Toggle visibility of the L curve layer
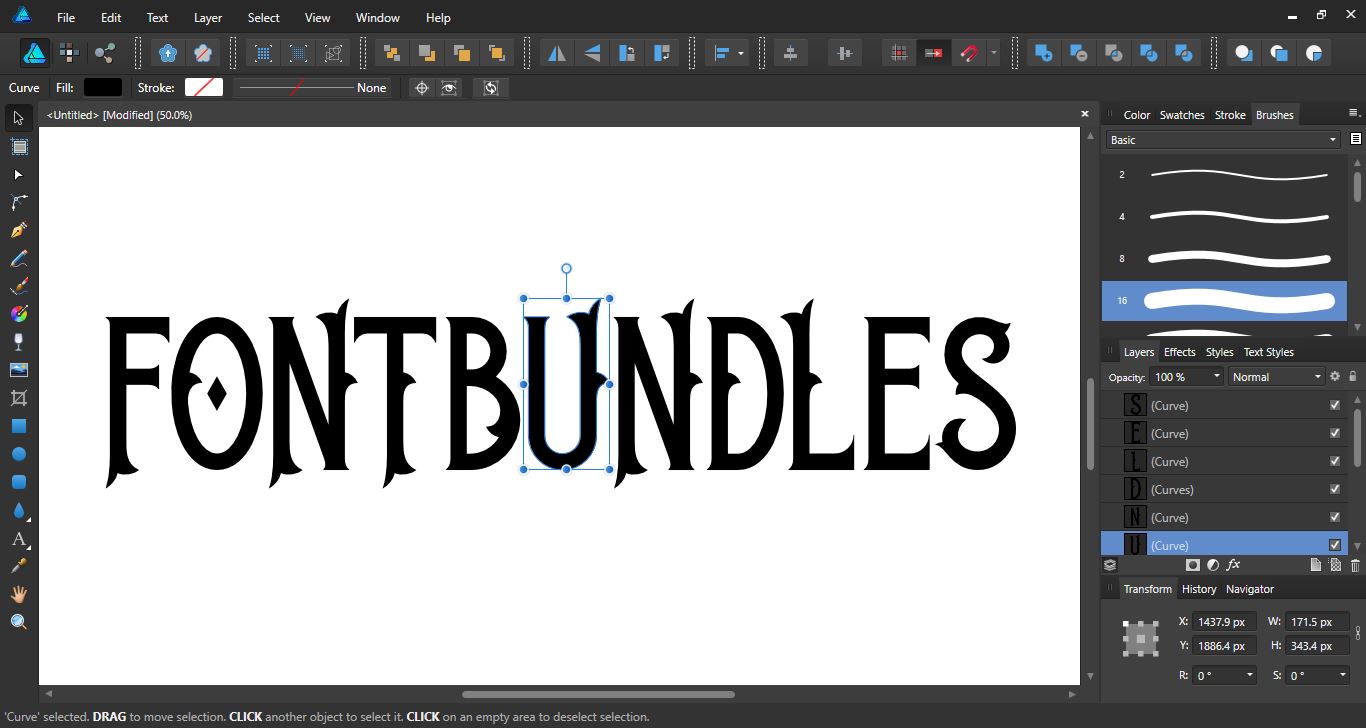The width and height of the screenshot is (1366, 728). click(1334, 461)
